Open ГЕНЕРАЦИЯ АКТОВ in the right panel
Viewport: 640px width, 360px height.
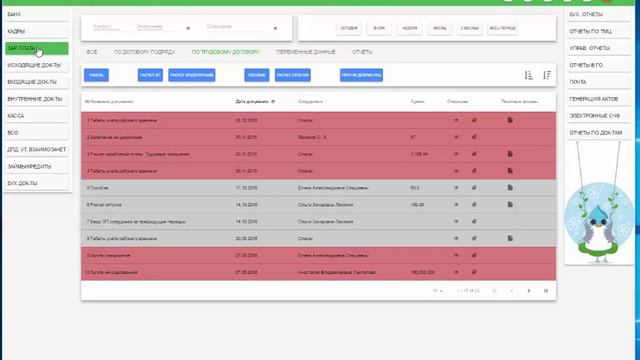599,99
